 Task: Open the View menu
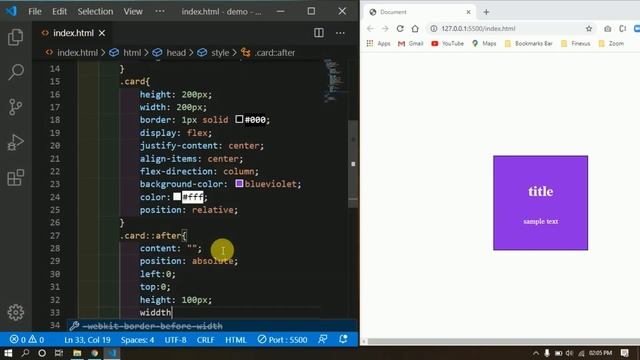coord(133,11)
